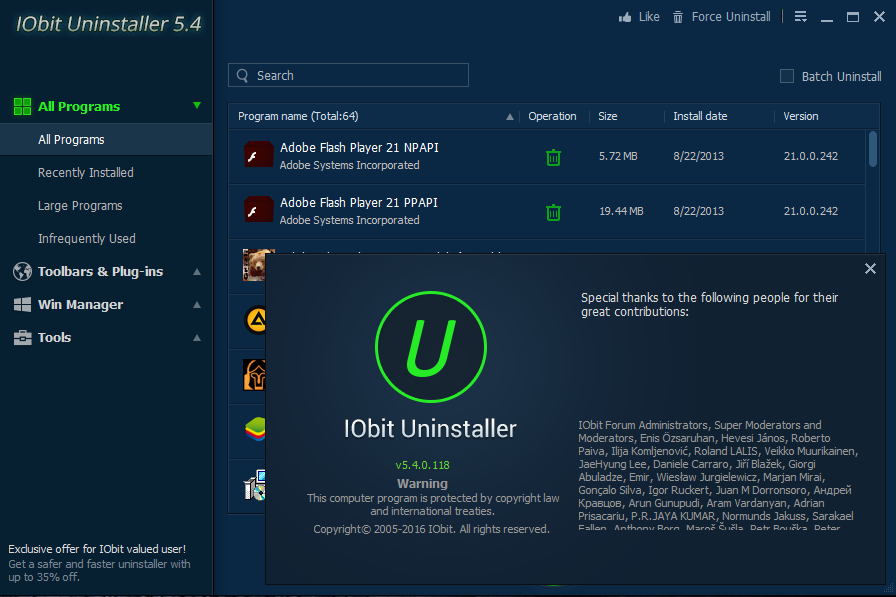This screenshot has height=597, width=896.
Task: Click the program list vertical scrollbar thumb
Action: pos(873,149)
